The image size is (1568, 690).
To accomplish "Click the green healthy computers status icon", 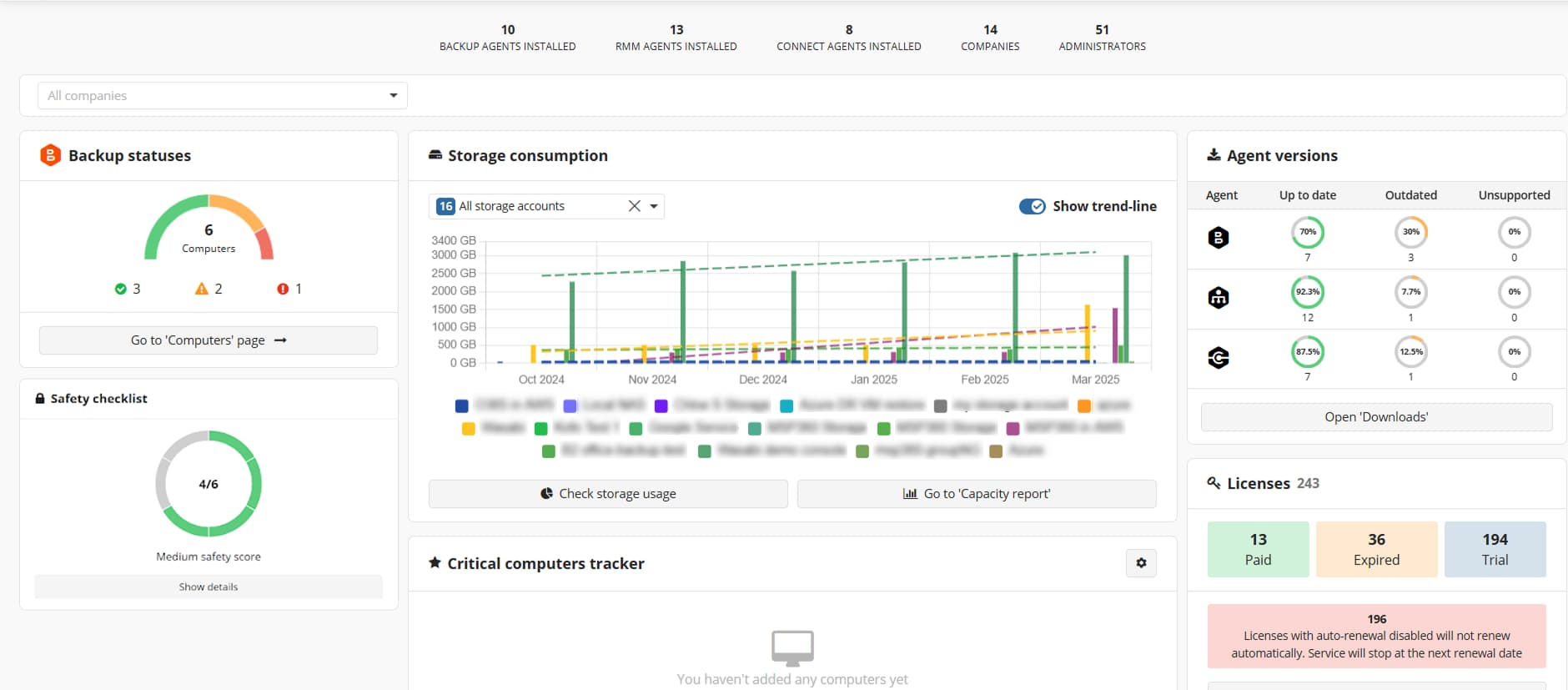I will 121,289.
